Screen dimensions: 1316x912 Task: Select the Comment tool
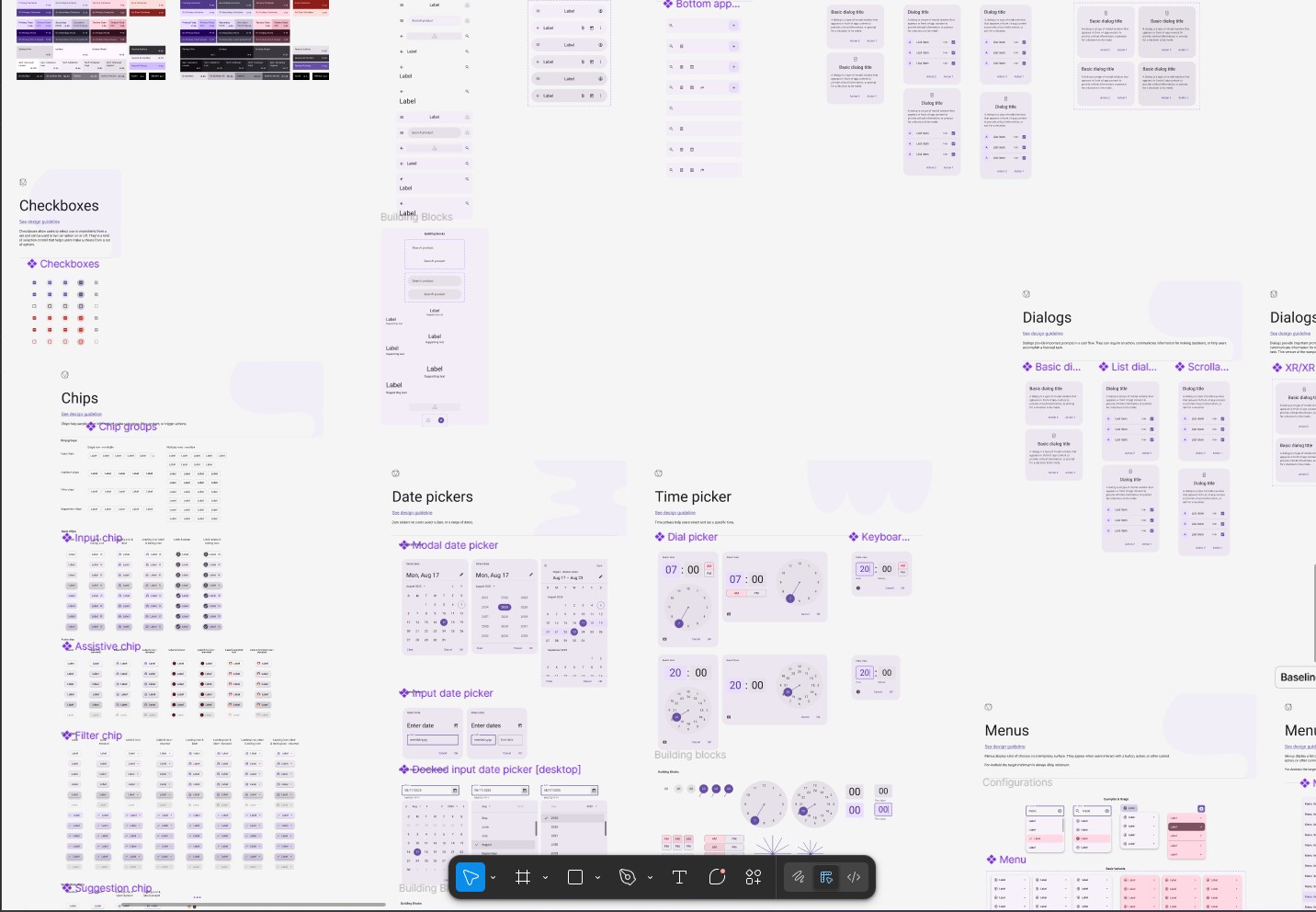pyautogui.click(x=717, y=877)
